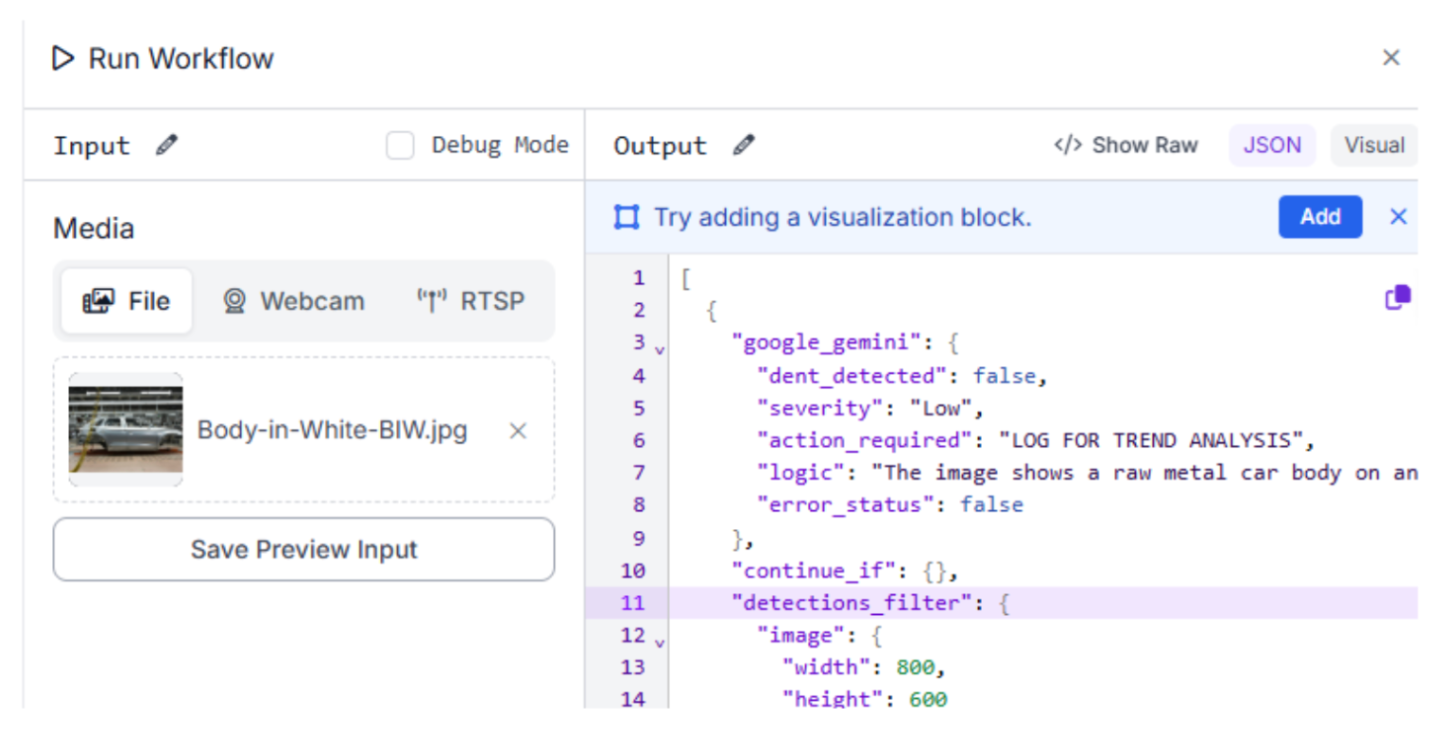
Task: Click Save Preview Input button
Action: (304, 549)
